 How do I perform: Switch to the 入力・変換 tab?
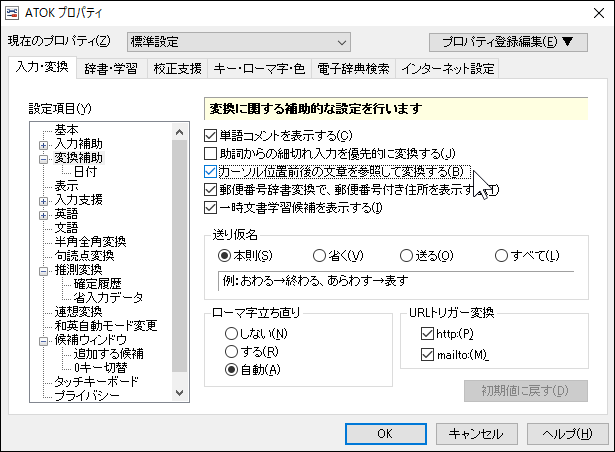pos(42,67)
